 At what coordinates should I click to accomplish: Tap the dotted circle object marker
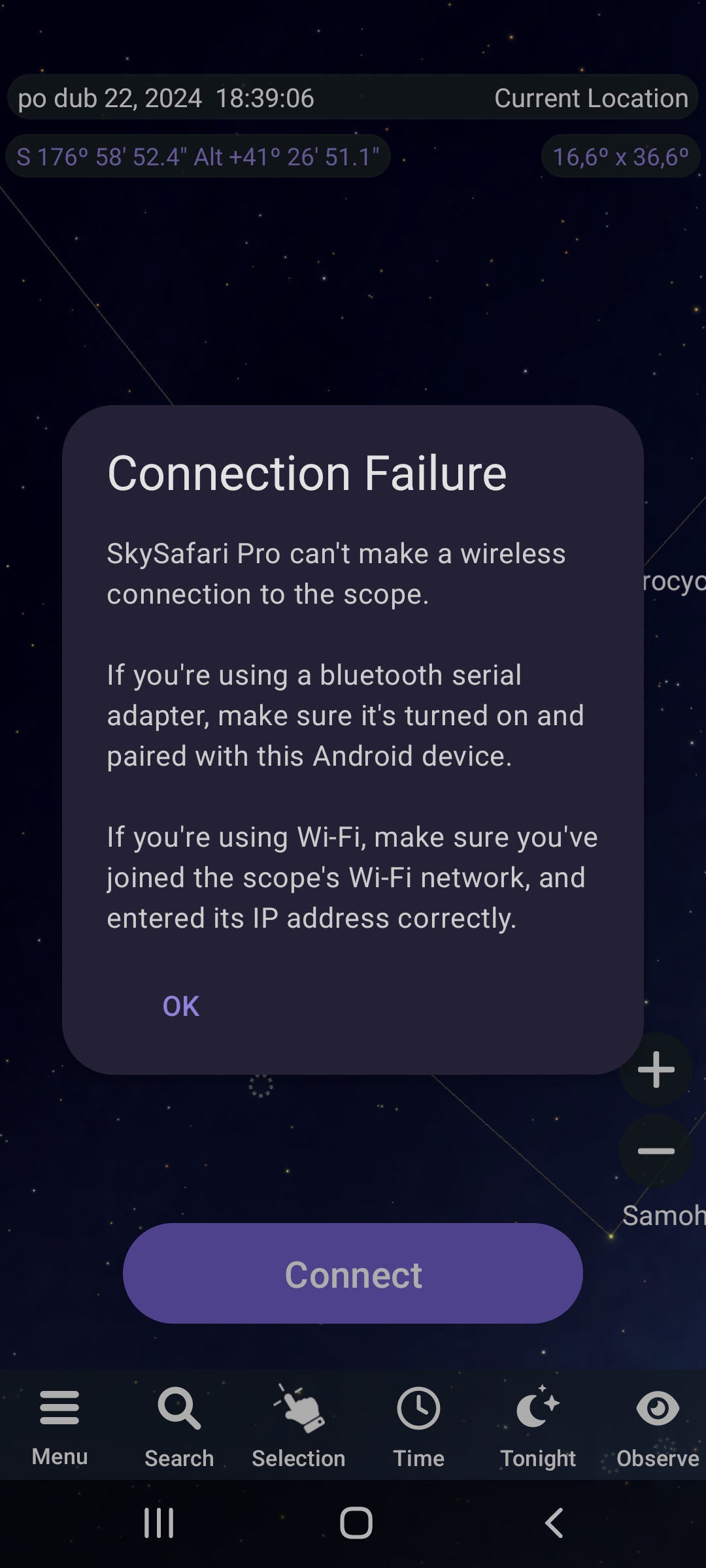pos(261,1085)
